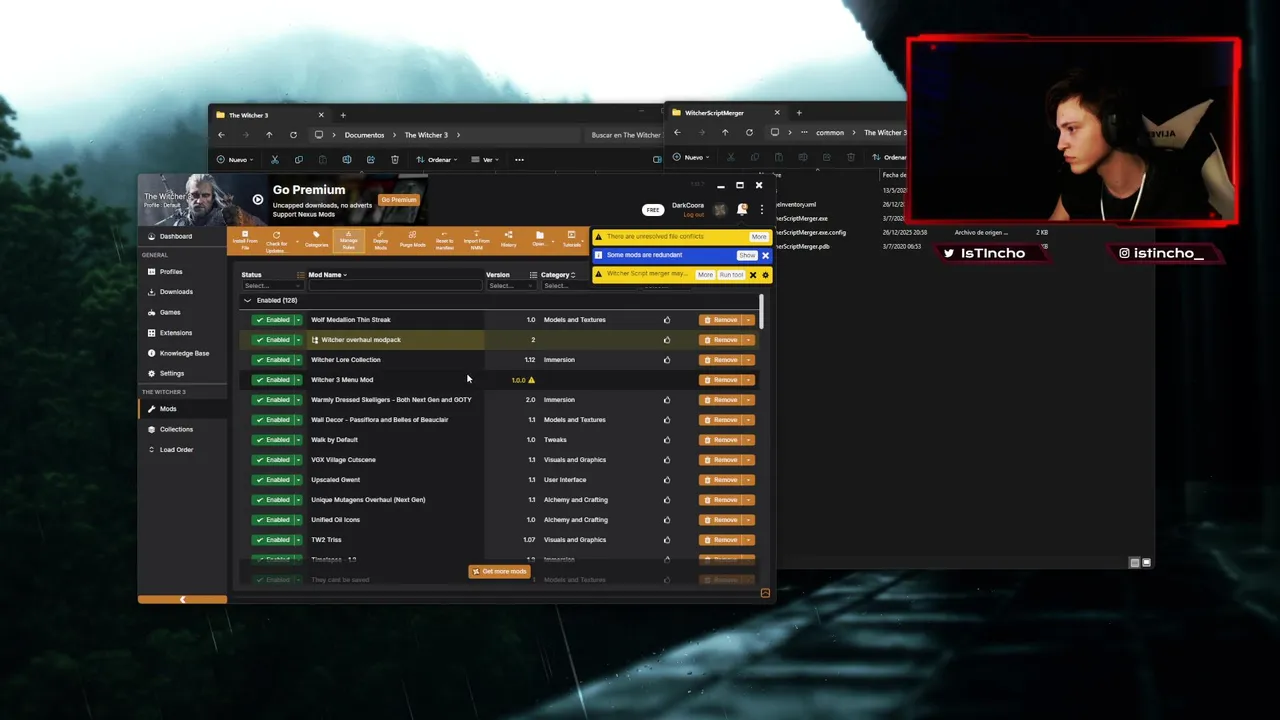The image size is (1280, 720).
Task: Endorse Walk by Default mod
Action: pos(667,440)
